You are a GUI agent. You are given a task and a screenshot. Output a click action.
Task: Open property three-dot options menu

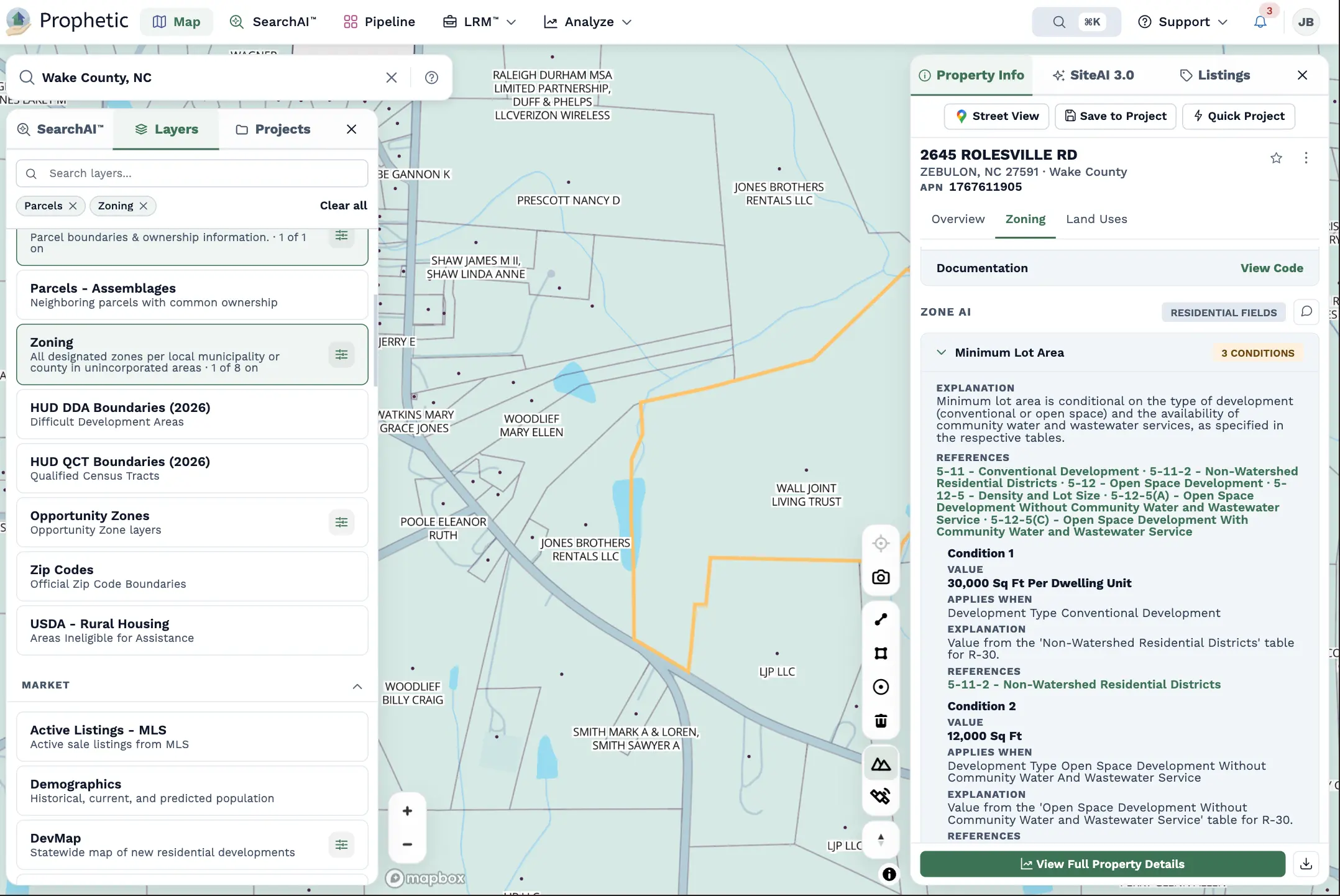pos(1306,158)
